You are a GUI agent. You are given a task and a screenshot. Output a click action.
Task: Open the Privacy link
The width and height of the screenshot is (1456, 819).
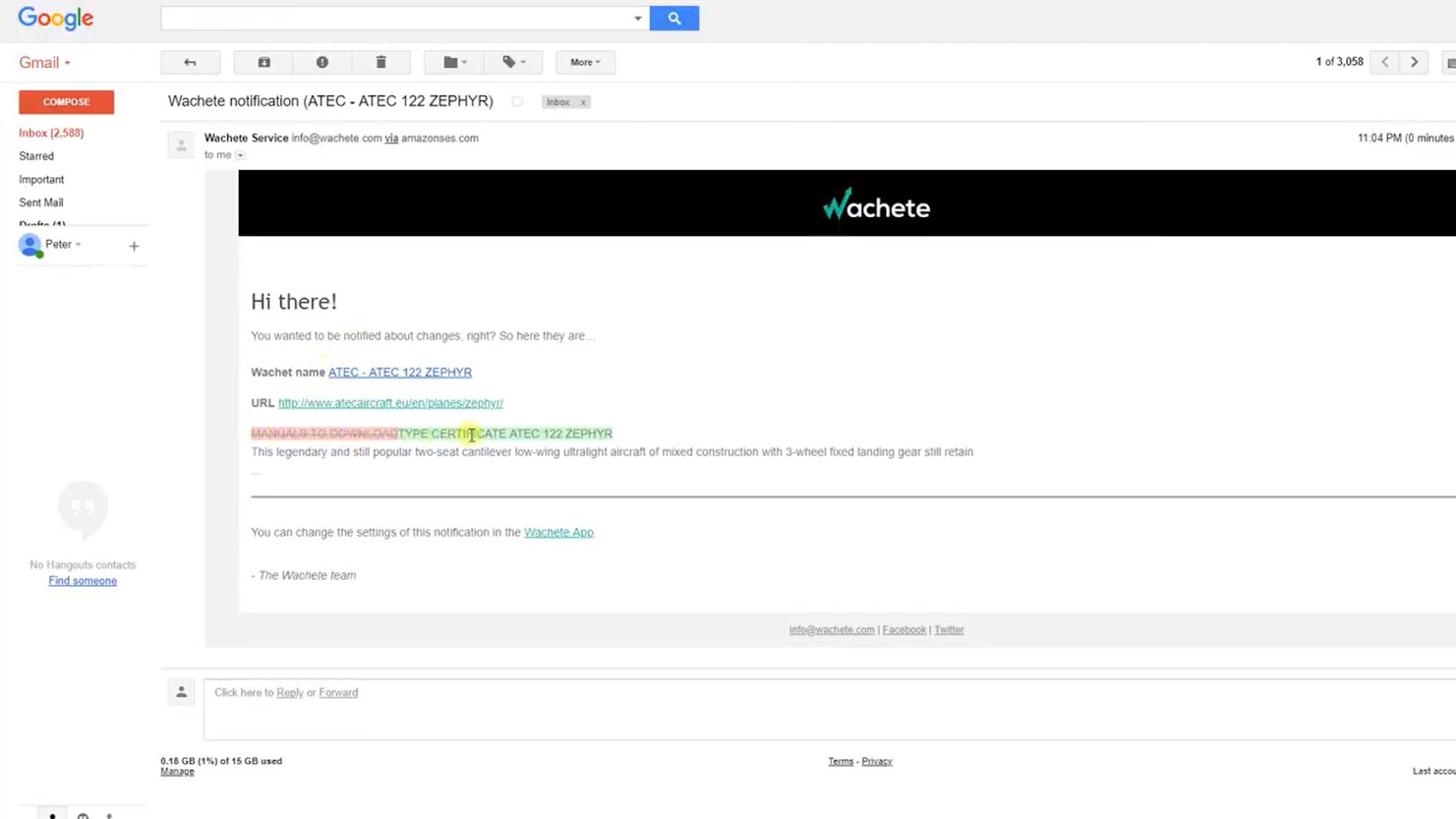pos(877,762)
